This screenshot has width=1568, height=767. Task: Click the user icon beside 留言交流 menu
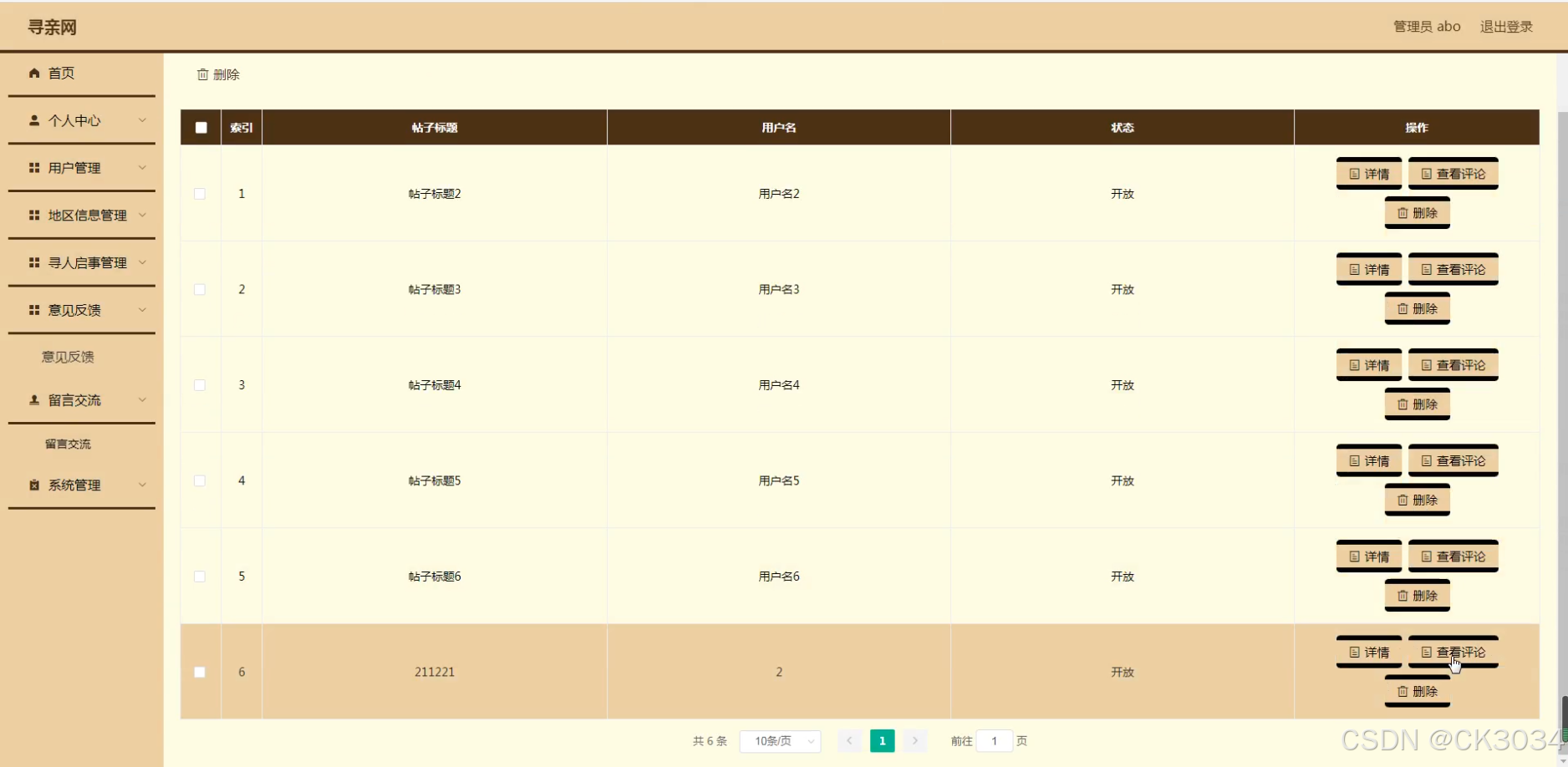click(x=34, y=400)
